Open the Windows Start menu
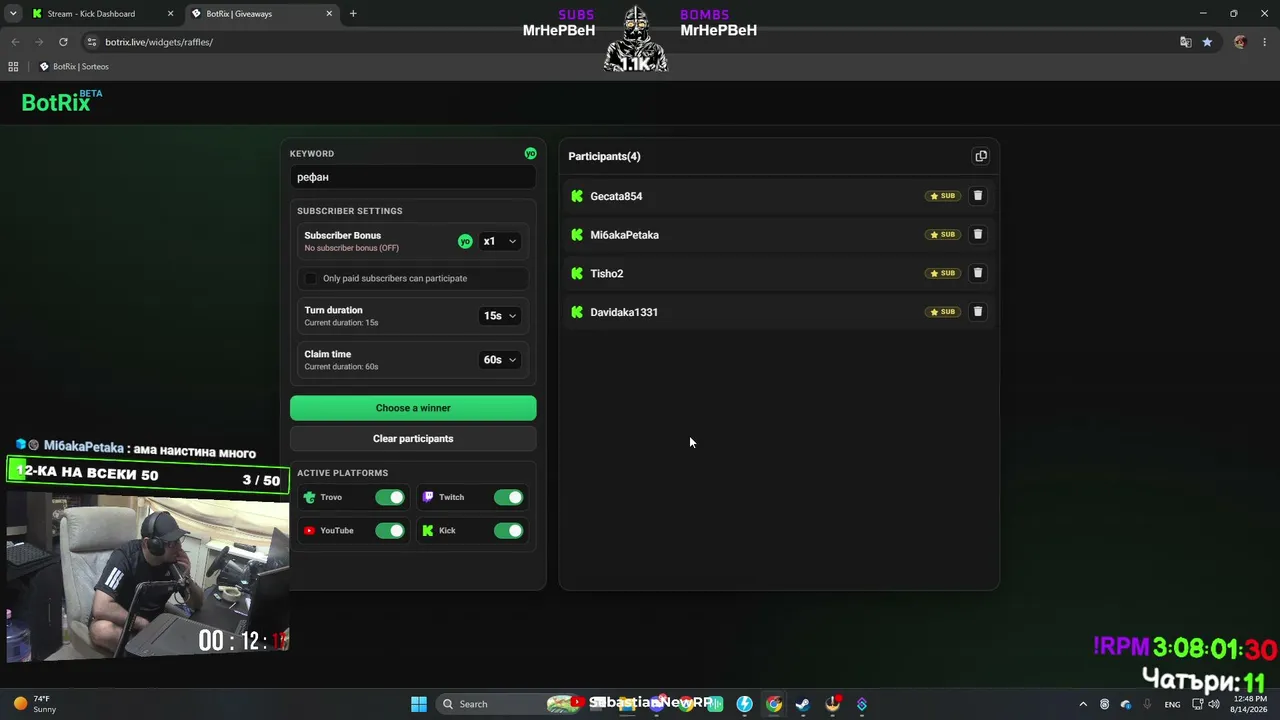 419,704
